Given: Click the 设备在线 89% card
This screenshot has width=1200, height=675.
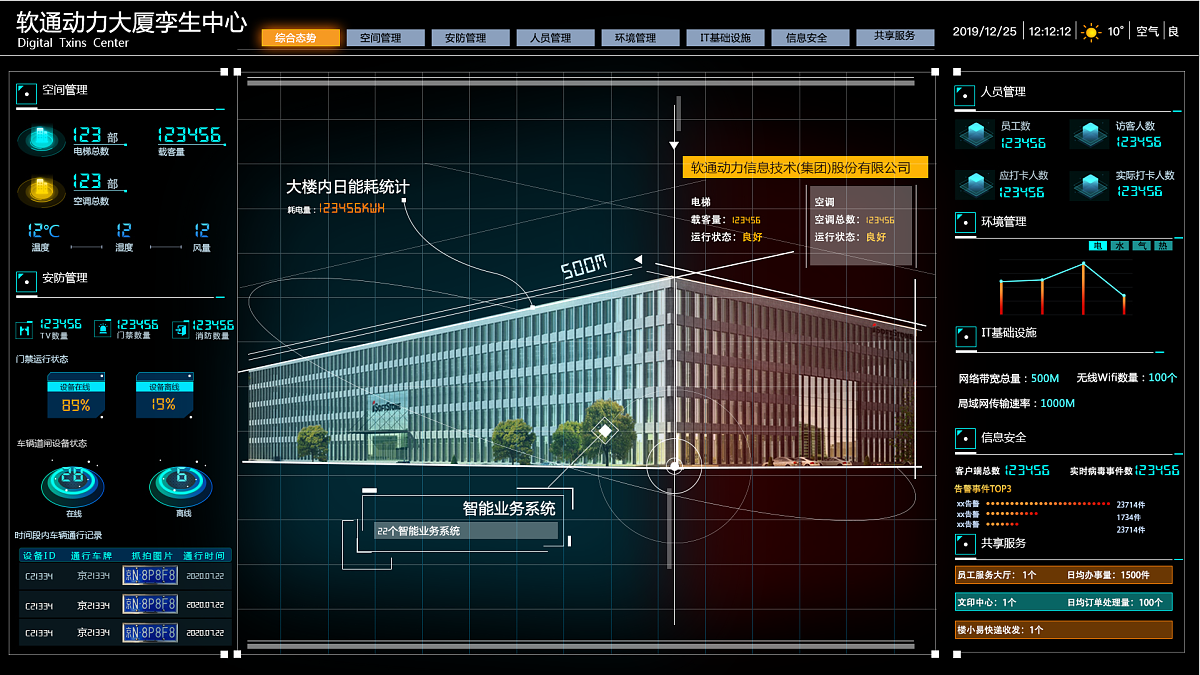Looking at the screenshot, I should click(x=76, y=396).
